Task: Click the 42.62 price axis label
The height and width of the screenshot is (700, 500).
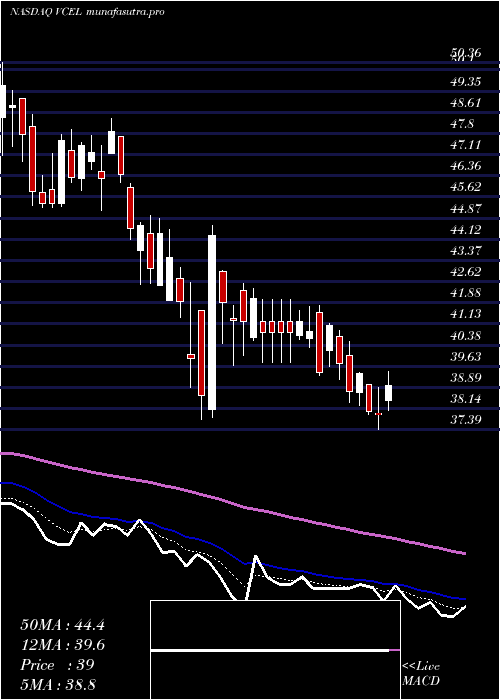Action: (x=466, y=271)
